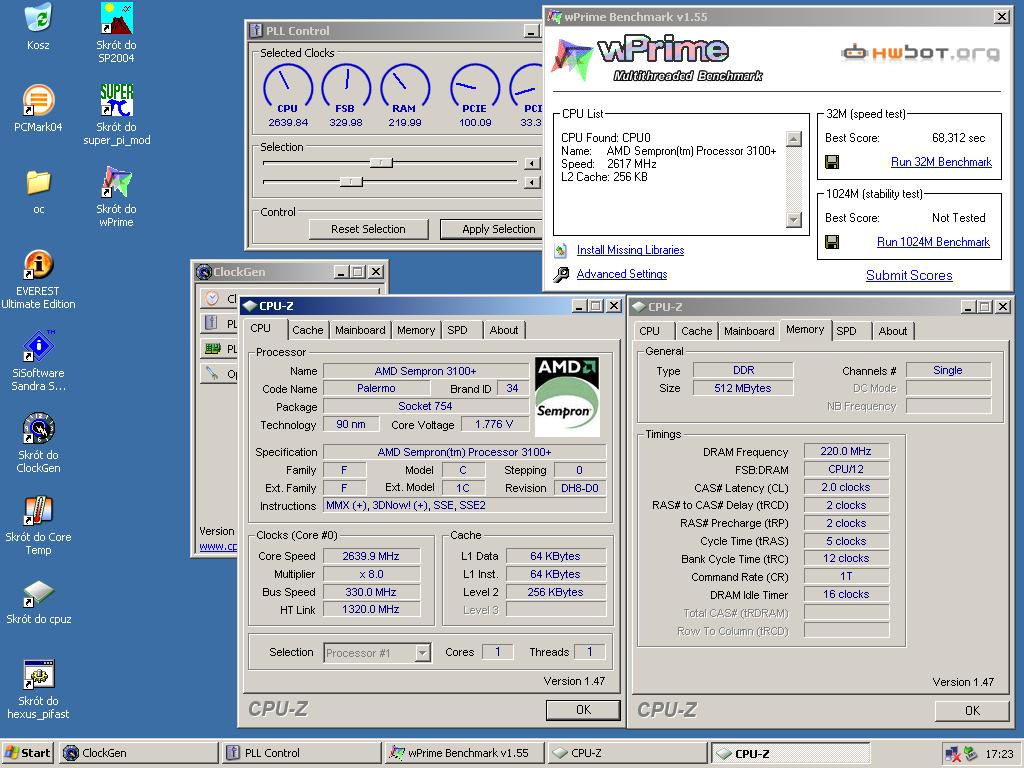Switch to the Mainboard tab in left CPU-Z

[x=360, y=330]
